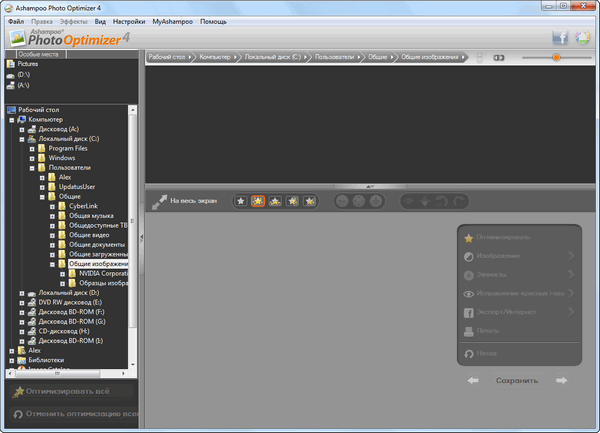Open breadcrumb arrow after Общие изображения
The height and width of the screenshot is (433, 600).
[463, 57]
